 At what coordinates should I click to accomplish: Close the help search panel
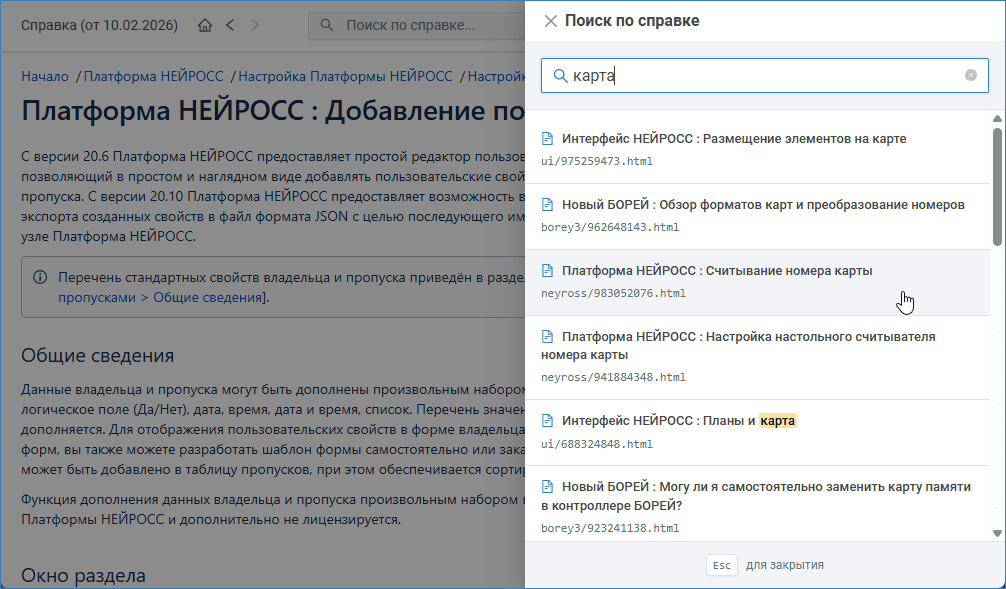tap(550, 21)
